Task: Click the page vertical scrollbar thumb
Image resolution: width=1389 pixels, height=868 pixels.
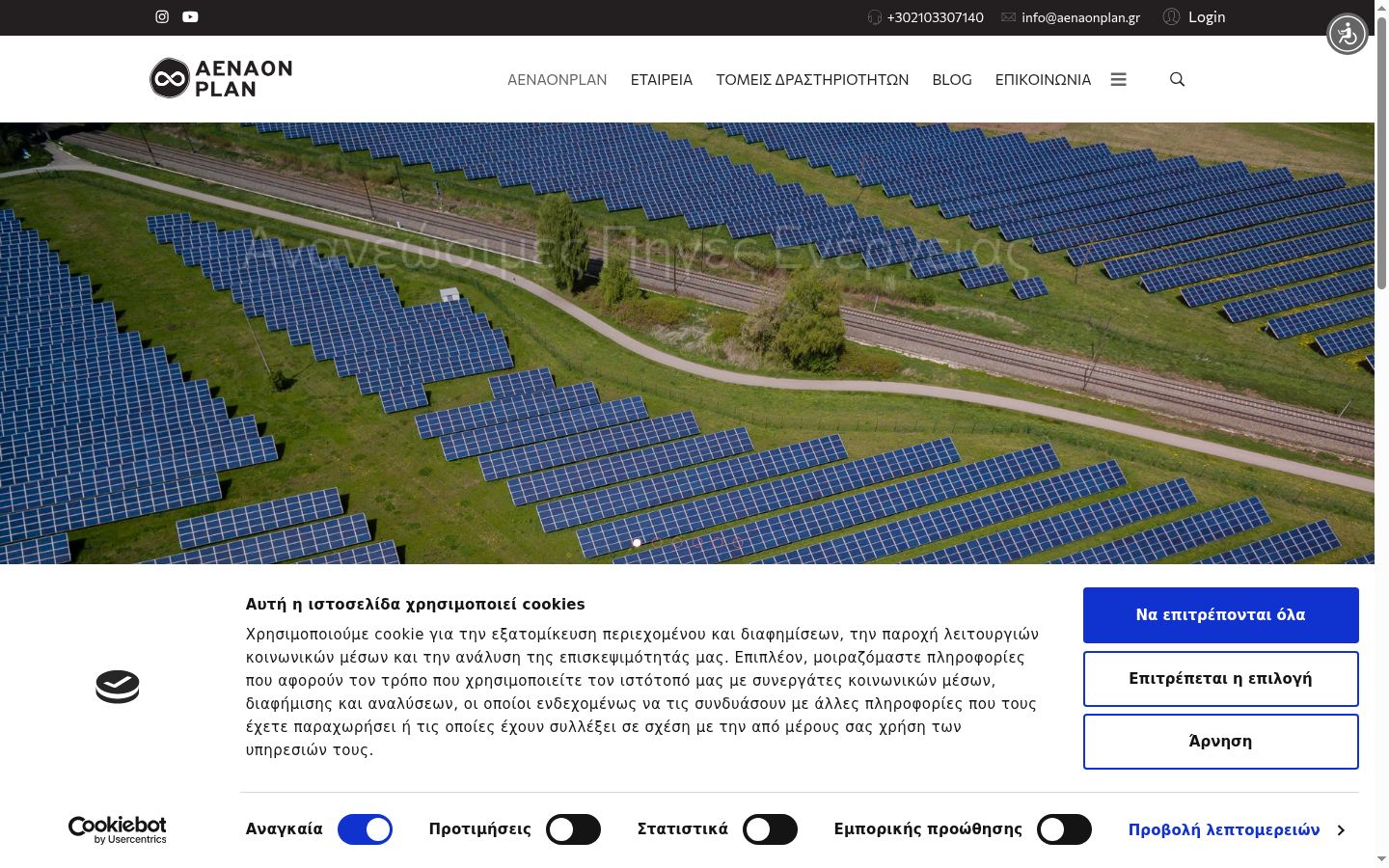Action: 1381,152
